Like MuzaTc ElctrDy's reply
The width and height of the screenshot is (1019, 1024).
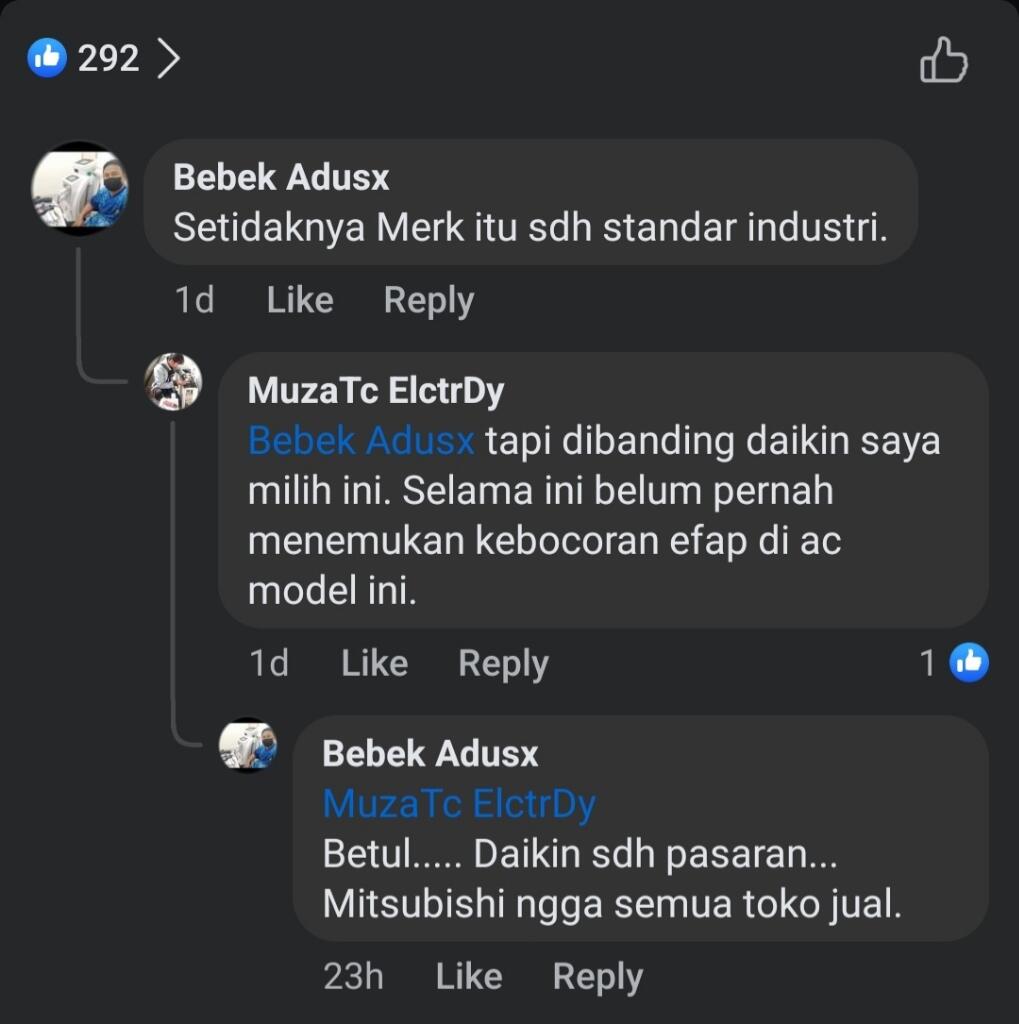[x=373, y=662]
